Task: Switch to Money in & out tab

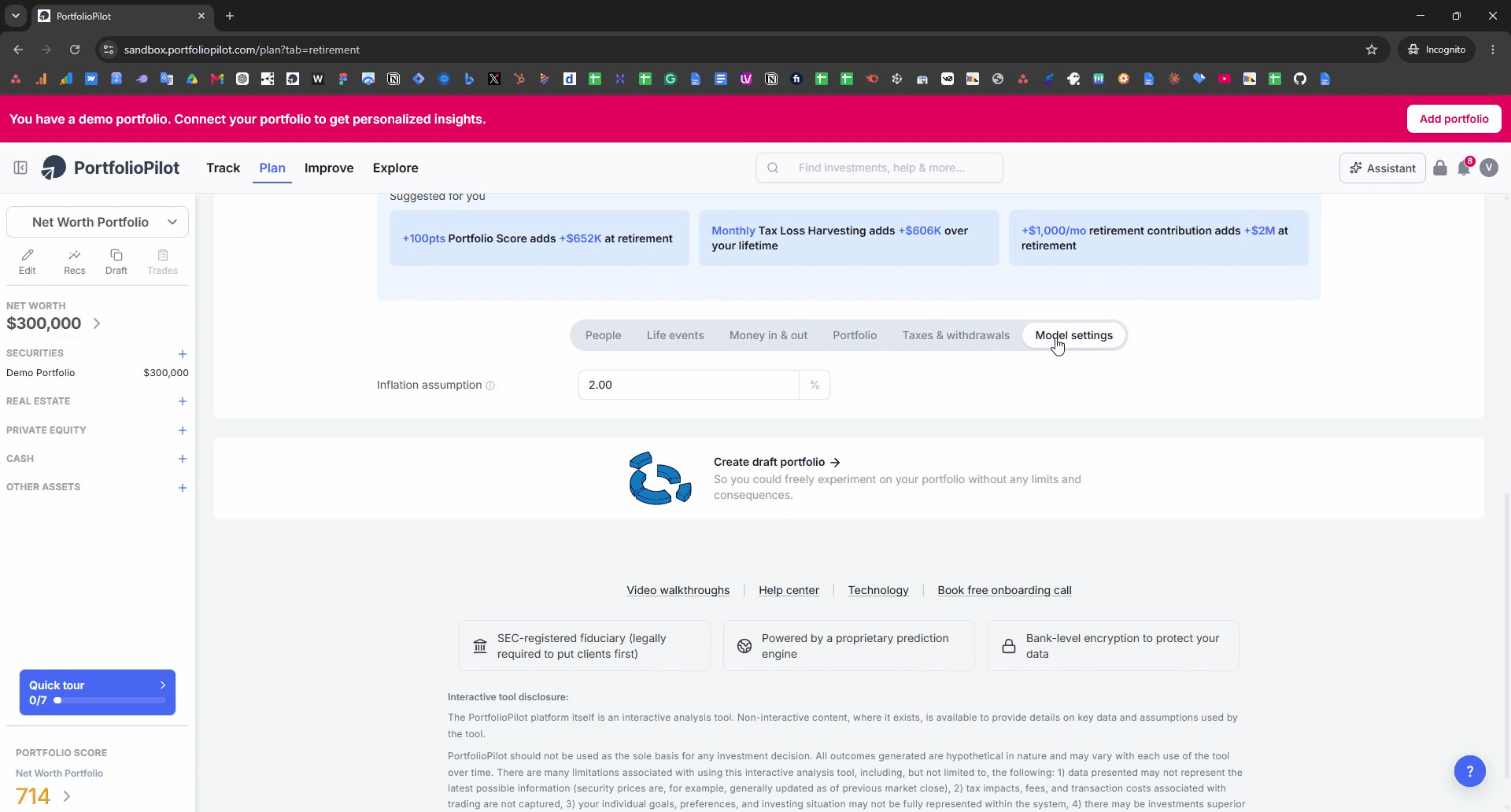Action: [x=768, y=335]
